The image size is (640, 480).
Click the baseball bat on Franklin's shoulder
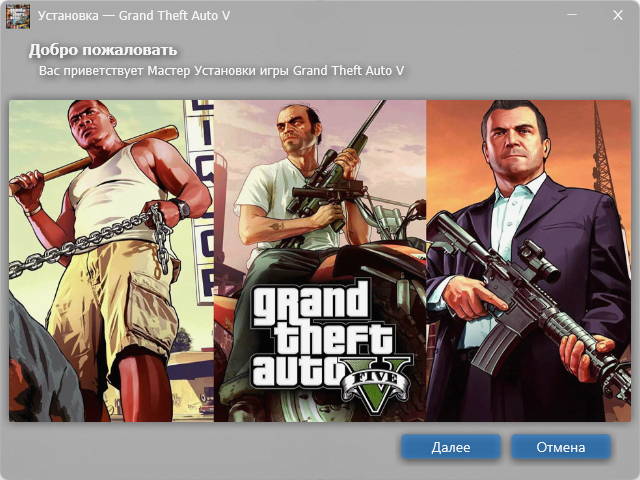pyautogui.click(x=94, y=159)
